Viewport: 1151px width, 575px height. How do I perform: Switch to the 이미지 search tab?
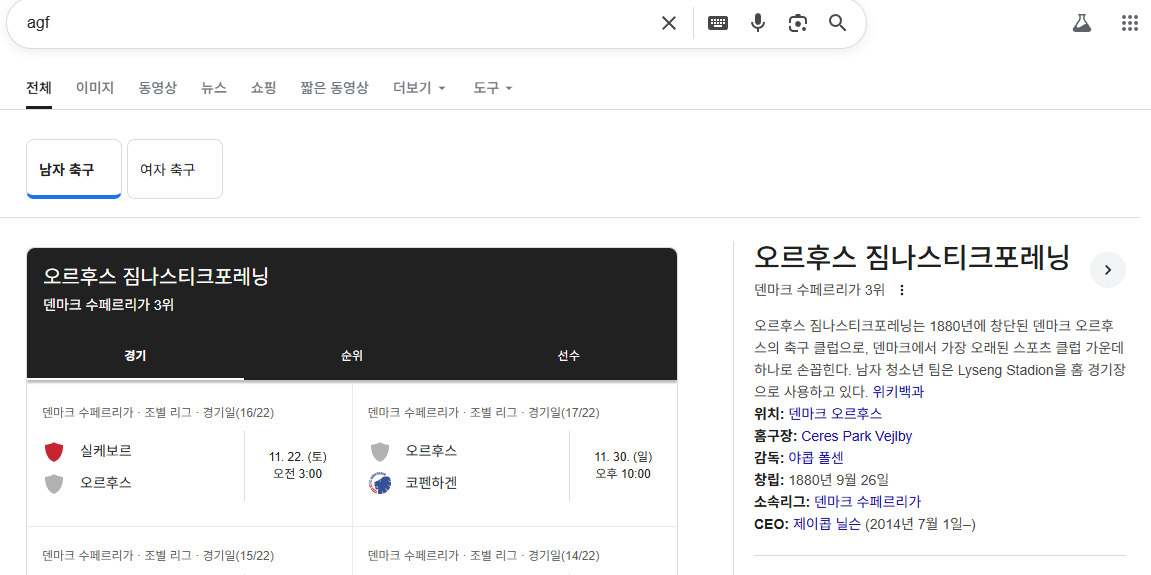pos(95,88)
